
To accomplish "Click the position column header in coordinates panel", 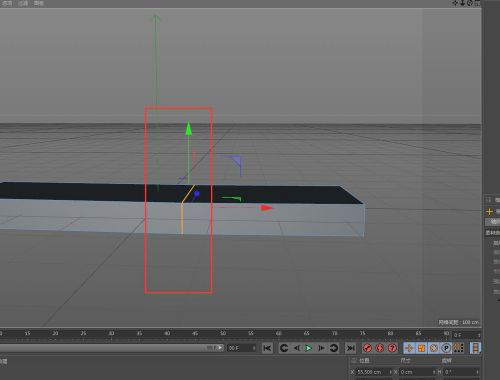I will [364, 360].
